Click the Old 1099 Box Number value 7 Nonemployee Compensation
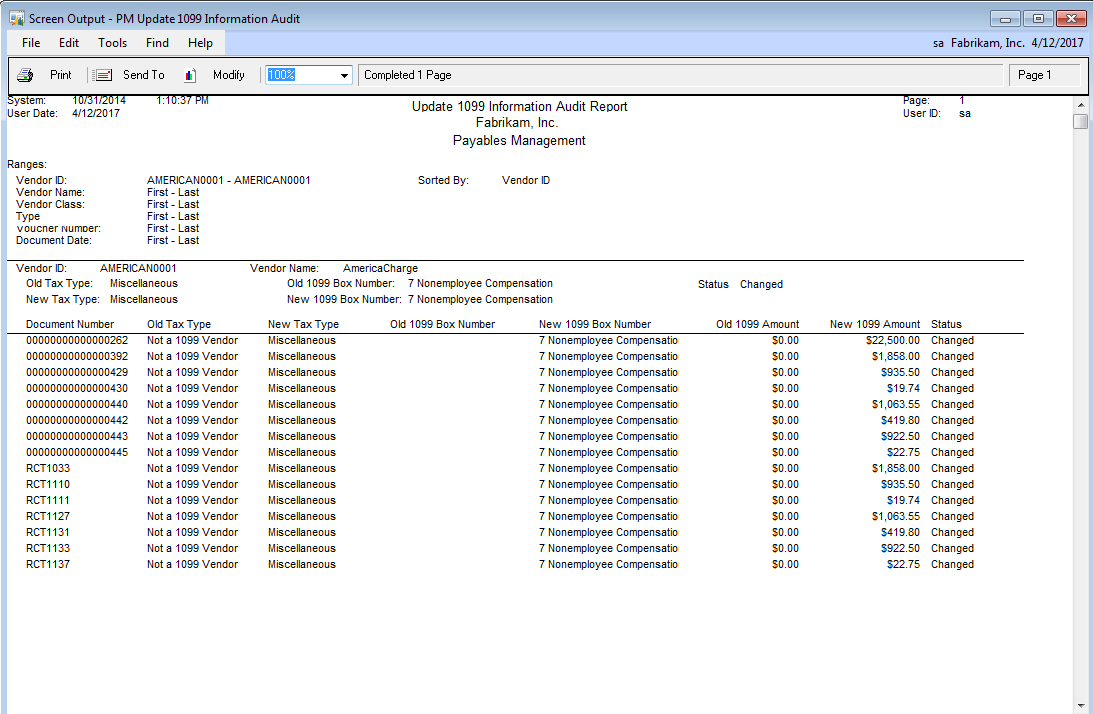The width and height of the screenshot is (1093, 714). tap(480, 284)
